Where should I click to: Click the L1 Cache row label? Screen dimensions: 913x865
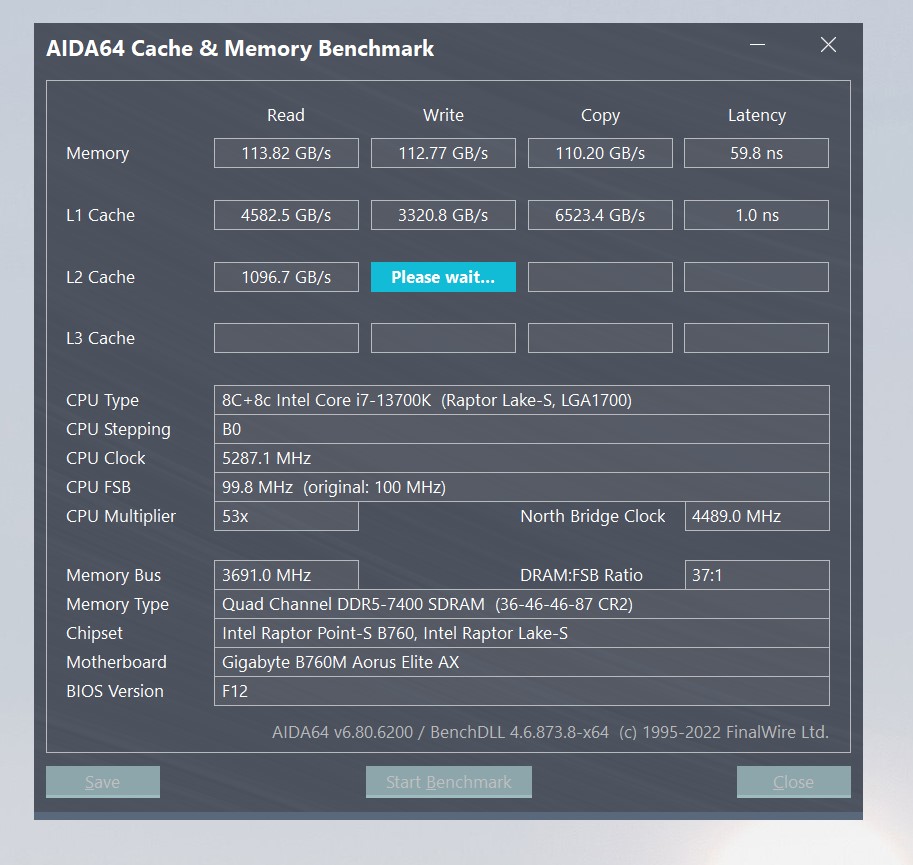(100, 215)
